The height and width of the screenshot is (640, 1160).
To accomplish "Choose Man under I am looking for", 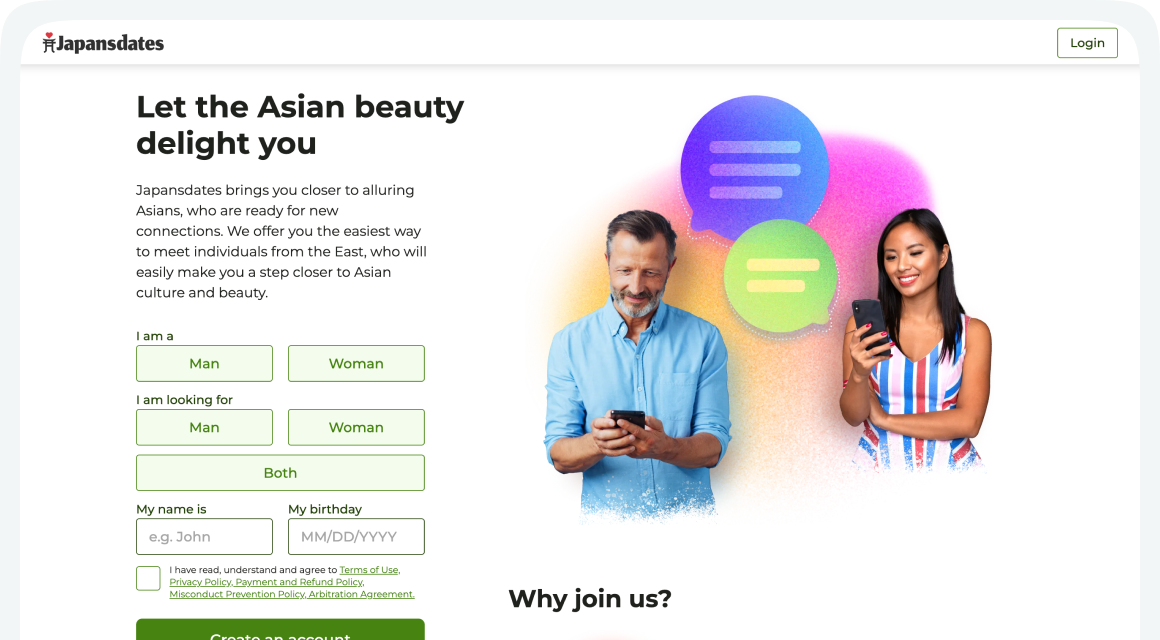I will pos(204,427).
